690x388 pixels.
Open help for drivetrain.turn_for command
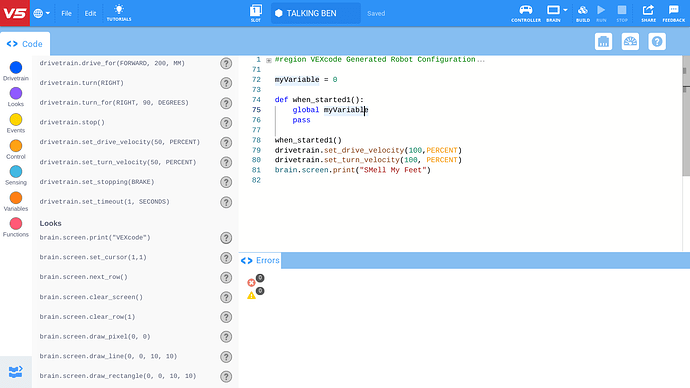[x=226, y=103]
